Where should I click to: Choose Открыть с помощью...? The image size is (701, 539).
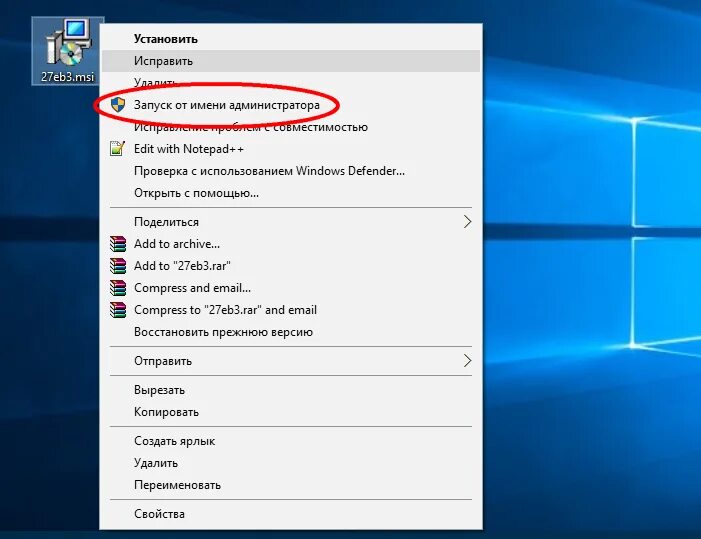point(291,193)
